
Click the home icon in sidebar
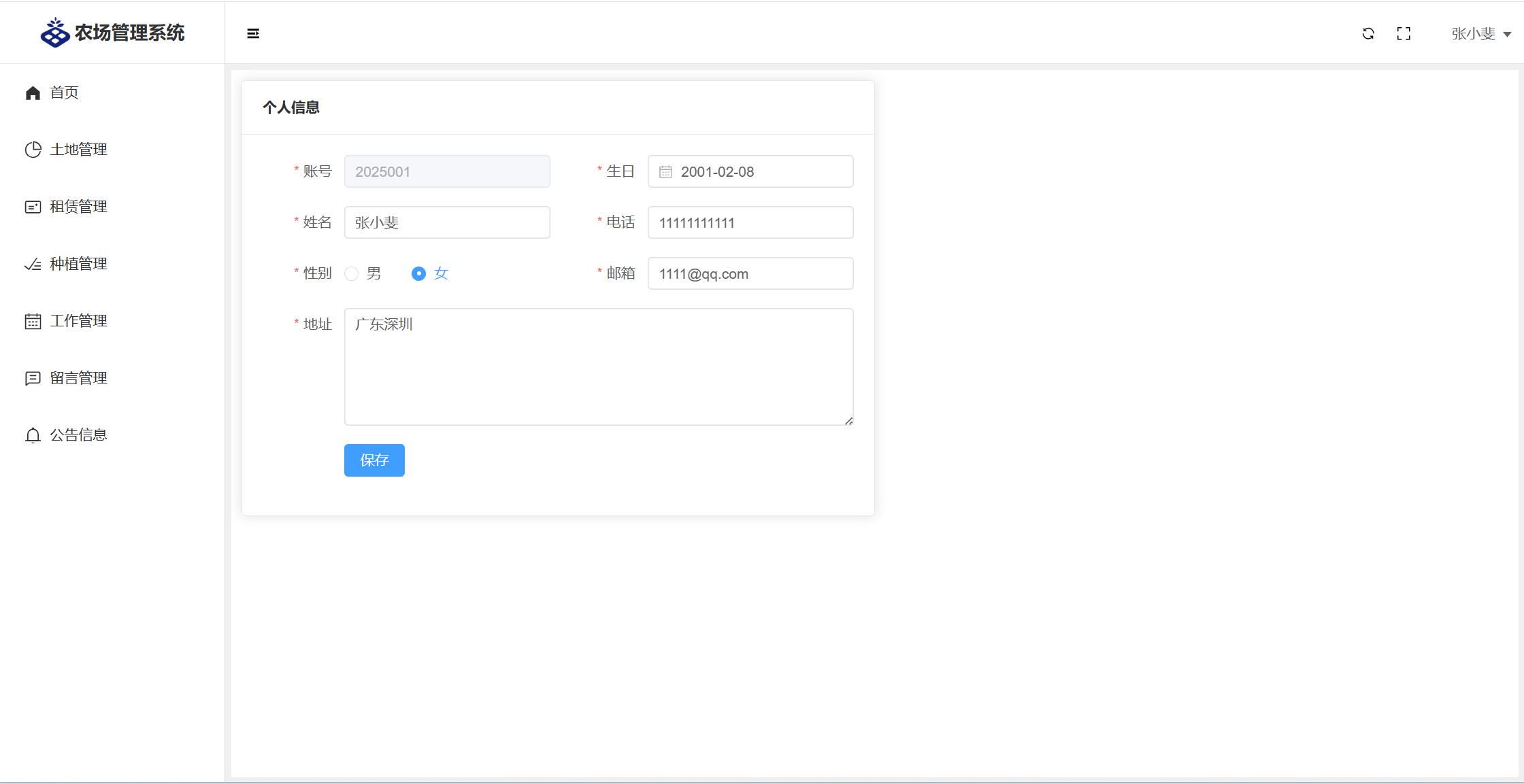[33, 92]
